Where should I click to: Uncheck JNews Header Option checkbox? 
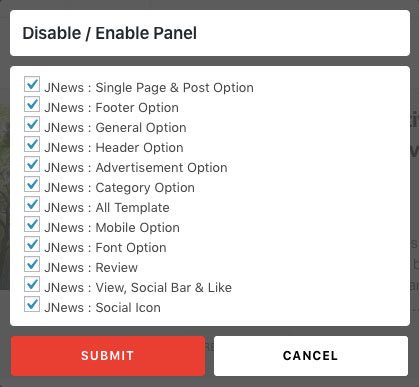coord(32,144)
